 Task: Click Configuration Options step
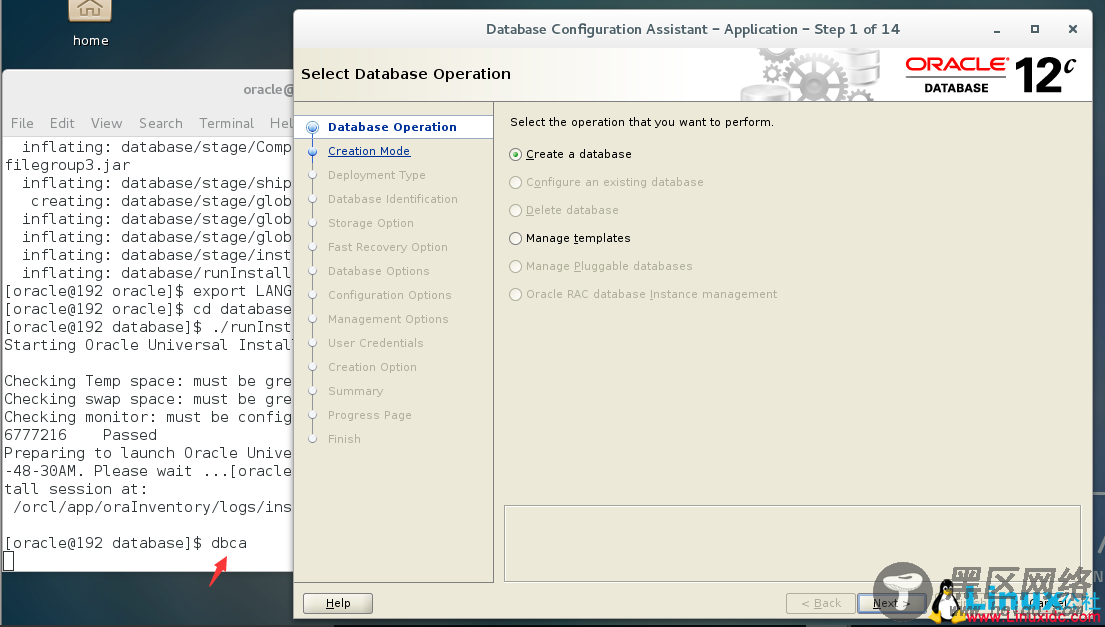(390, 295)
